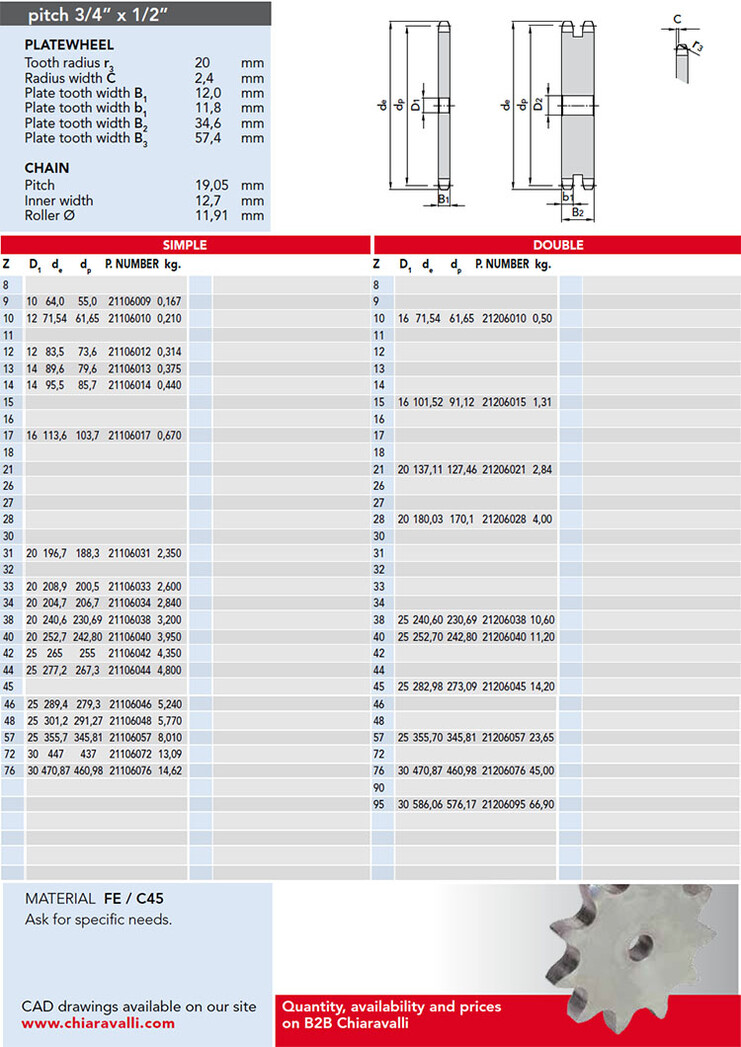
Task: Select part number 21106013
Action: pyautogui.click(x=130, y=369)
